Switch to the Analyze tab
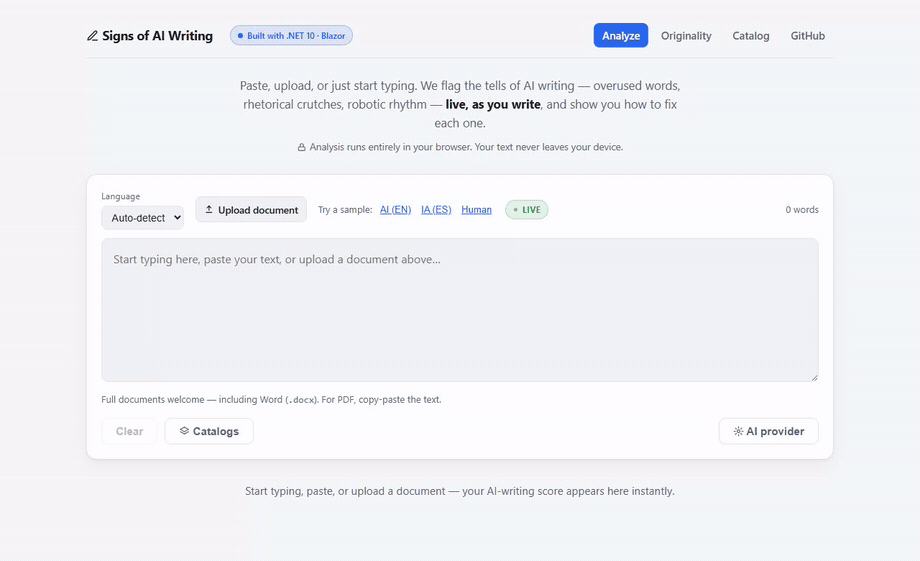The width and height of the screenshot is (920, 561). 621,36
